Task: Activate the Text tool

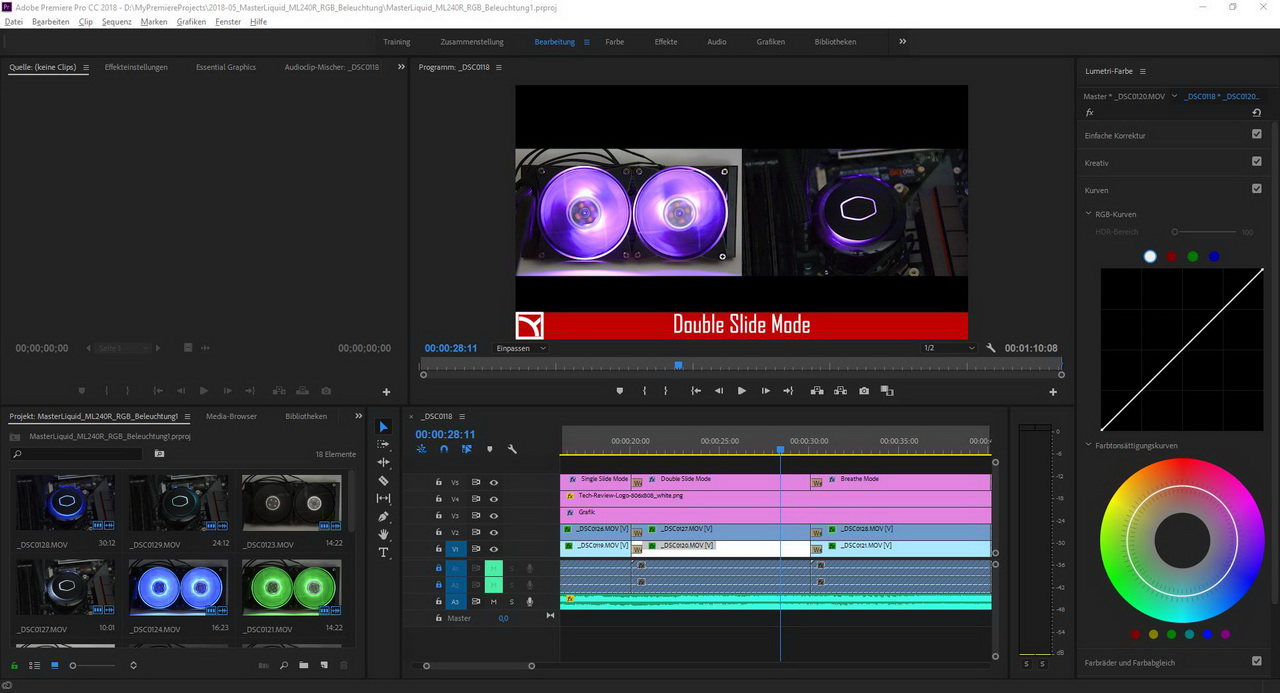Action: [383, 553]
